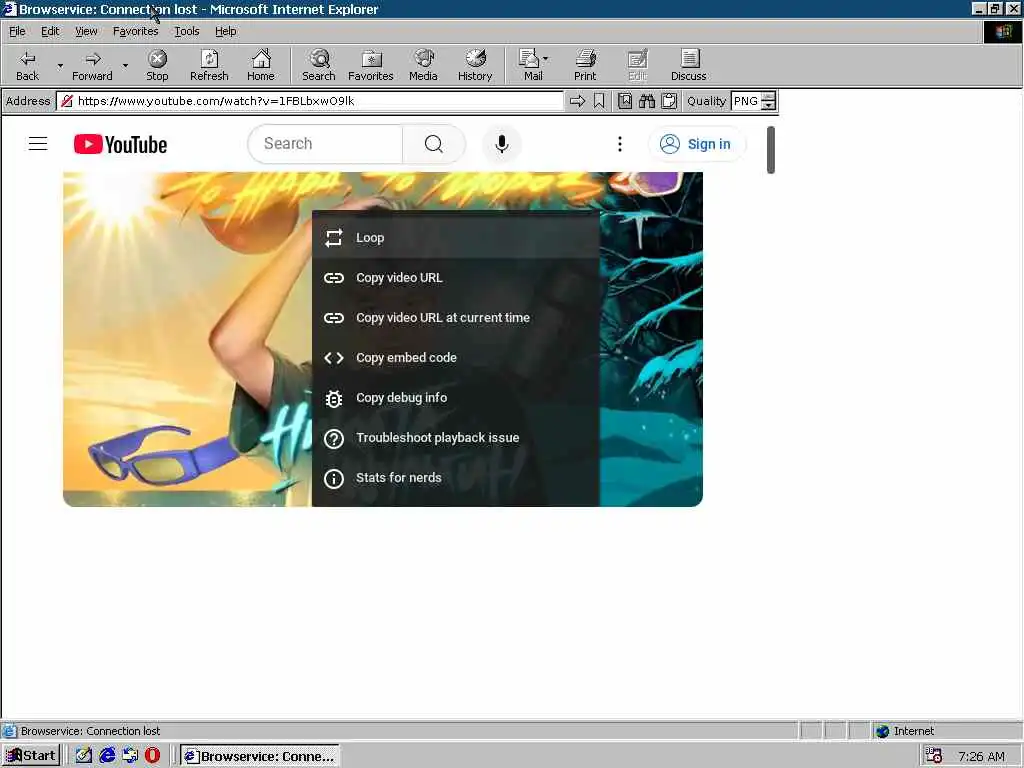This screenshot has width=1024, height=768.
Task: Click the bookmarked page icon beside the binoculars
Action: tap(625, 101)
